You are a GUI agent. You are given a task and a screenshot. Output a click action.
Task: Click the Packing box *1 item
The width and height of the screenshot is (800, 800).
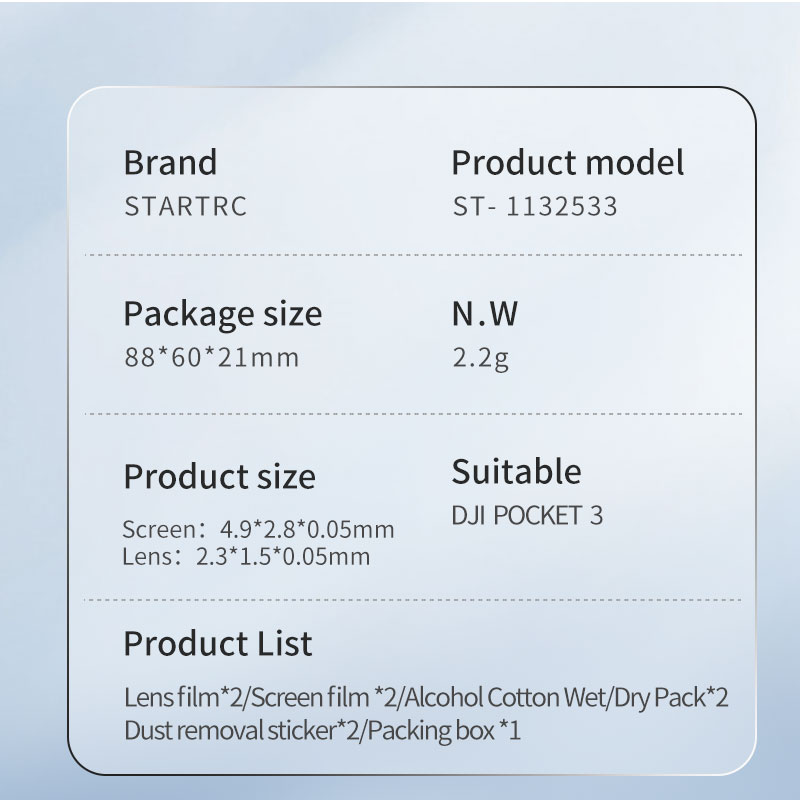pos(445,731)
